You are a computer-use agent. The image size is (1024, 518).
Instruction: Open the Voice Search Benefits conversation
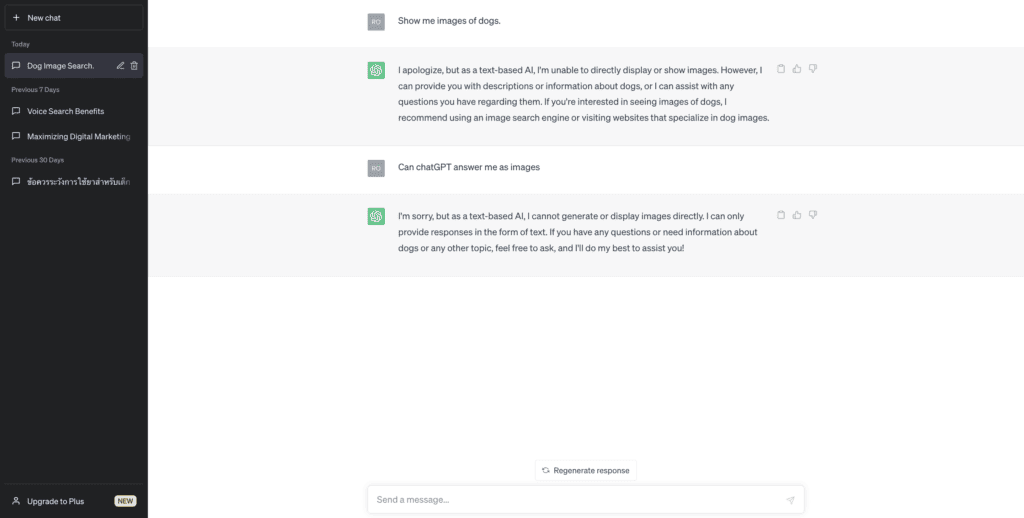[x=73, y=111]
